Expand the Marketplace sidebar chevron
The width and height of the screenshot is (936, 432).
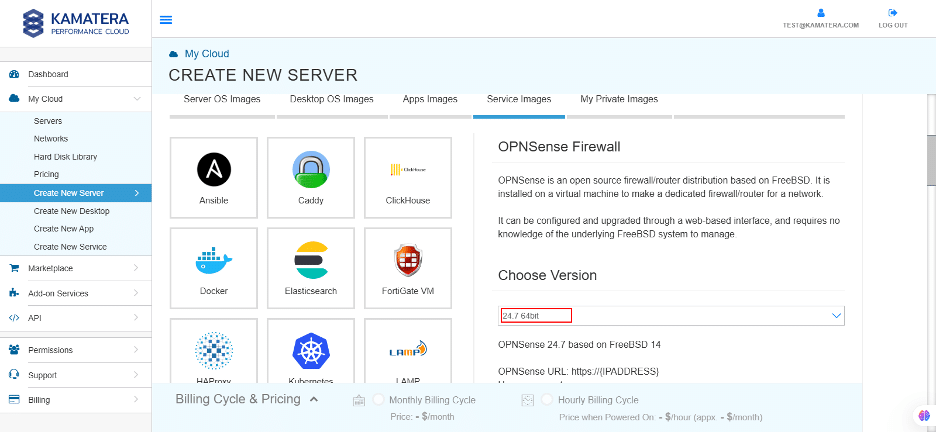click(137, 268)
